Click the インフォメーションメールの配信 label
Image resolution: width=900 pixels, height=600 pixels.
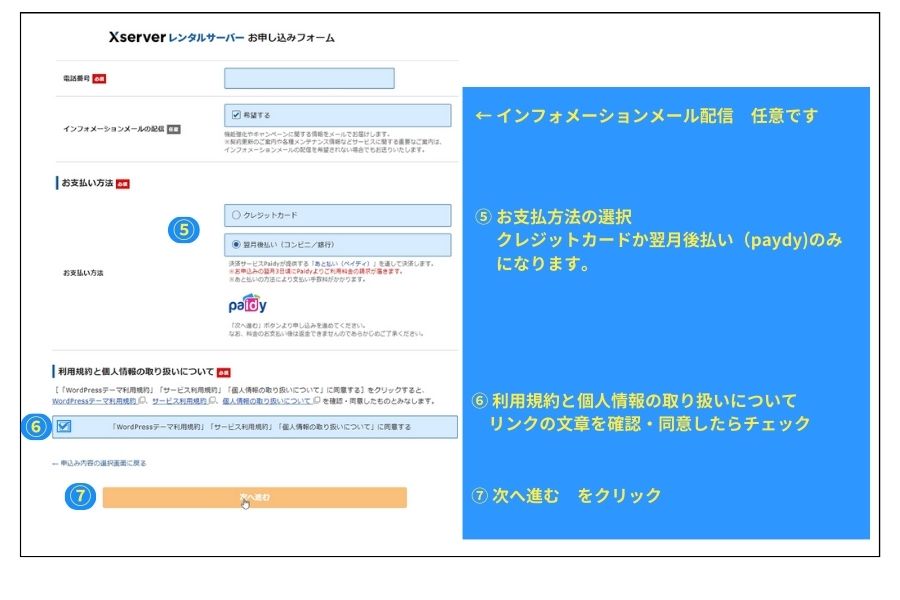pos(114,129)
